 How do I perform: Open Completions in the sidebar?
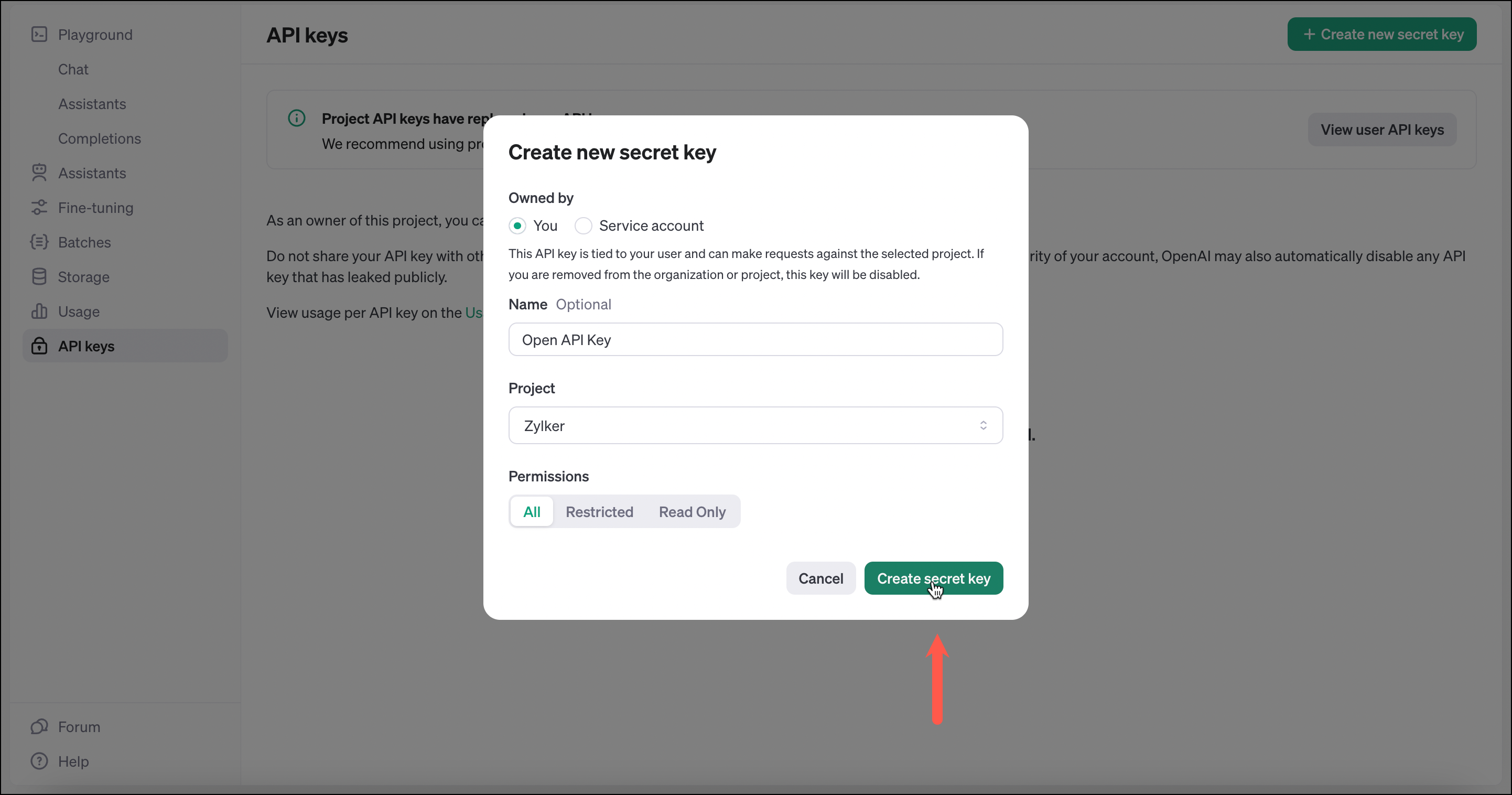click(x=99, y=138)
